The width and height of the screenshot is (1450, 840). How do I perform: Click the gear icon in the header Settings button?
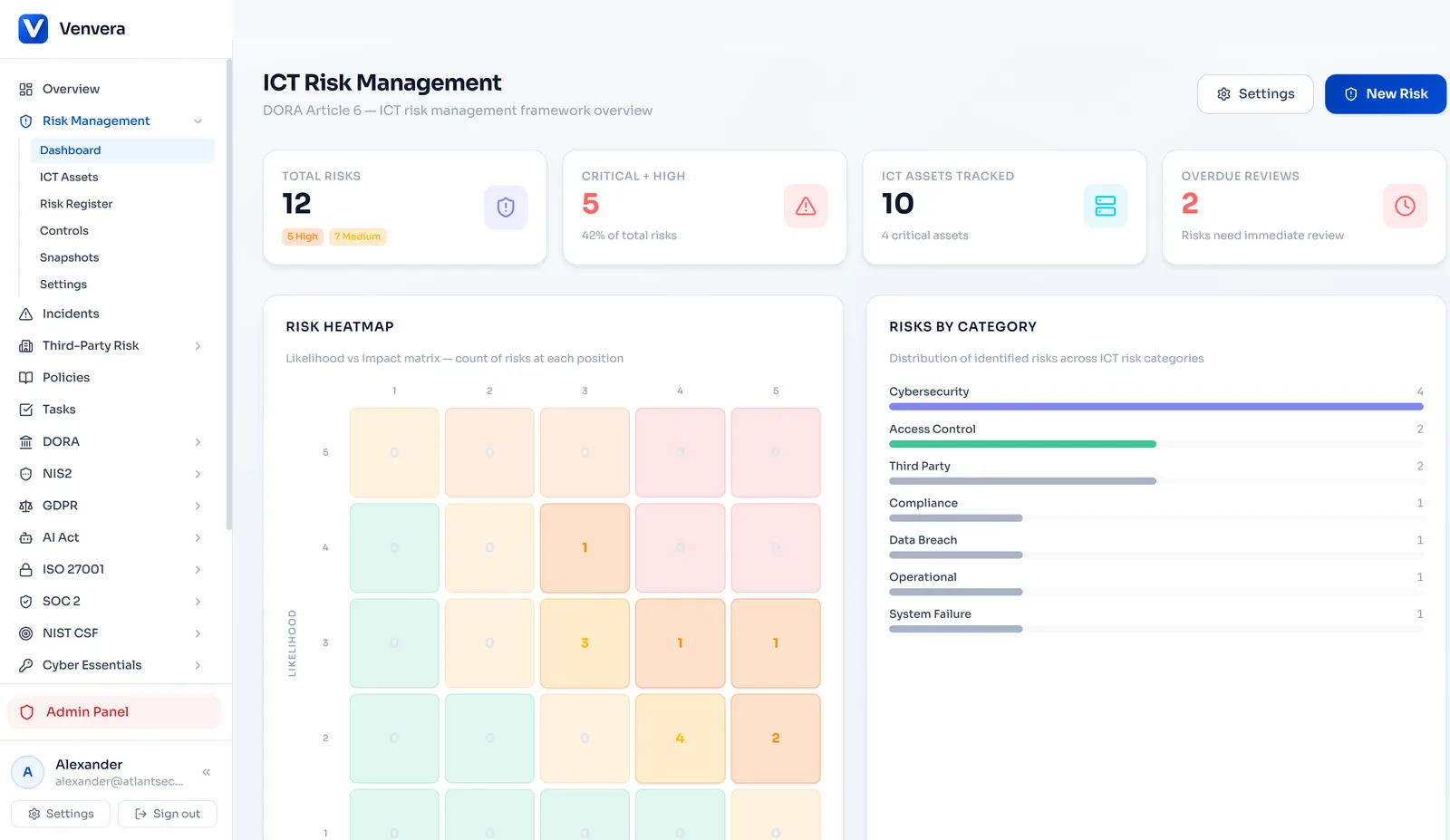point(1224,94)
